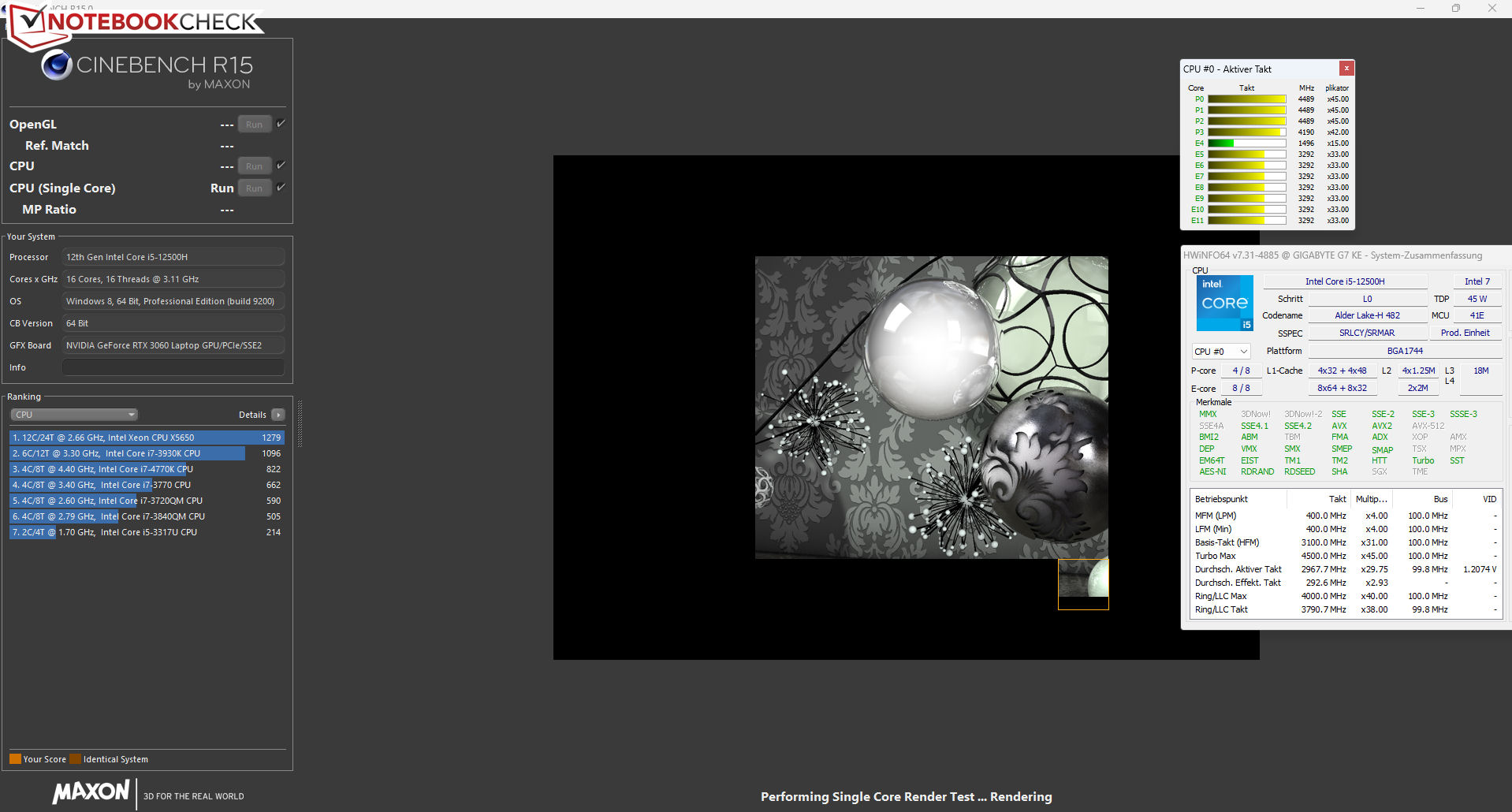This screenshot has height=812, width=1512.
Task: Close the CPU #0 Aktiver Takt window
Action: coord(1346,69)
